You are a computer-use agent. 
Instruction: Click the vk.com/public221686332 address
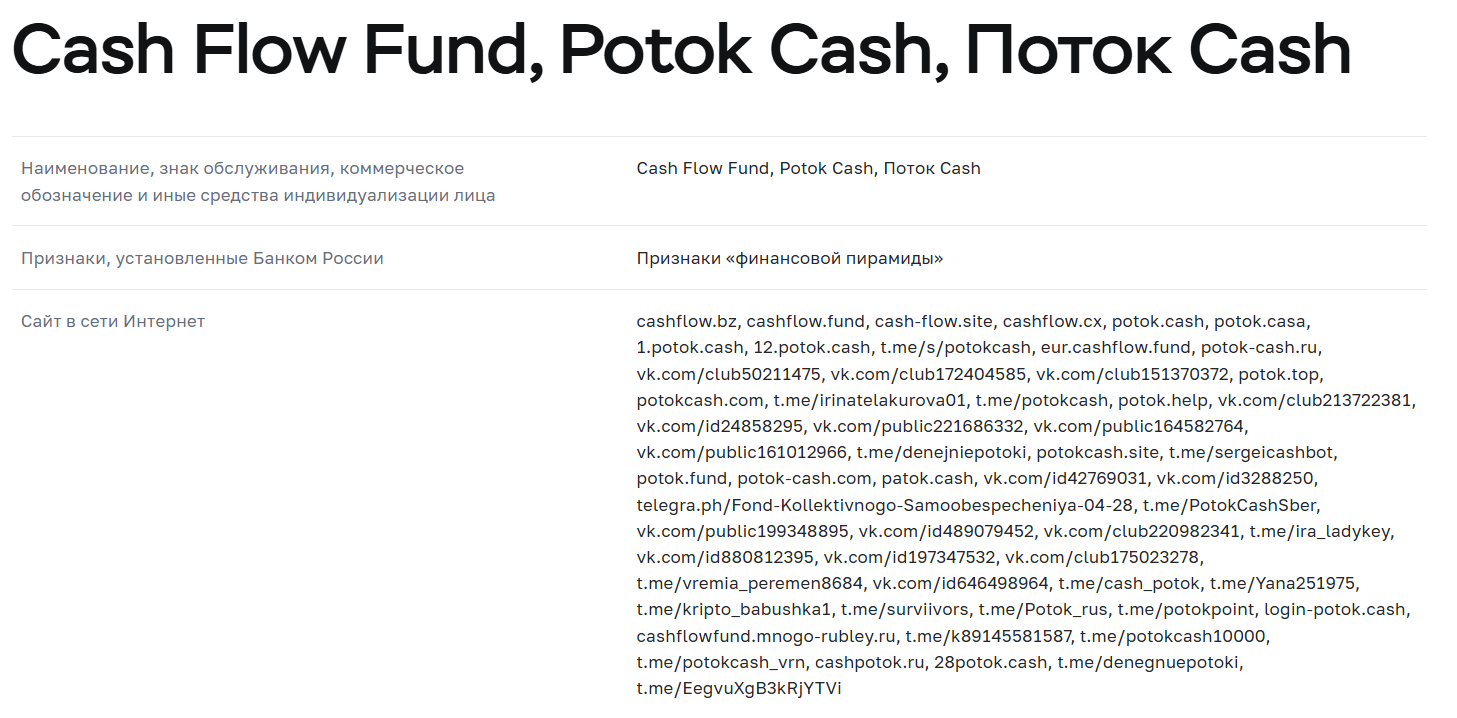click(x=918, y=426)
